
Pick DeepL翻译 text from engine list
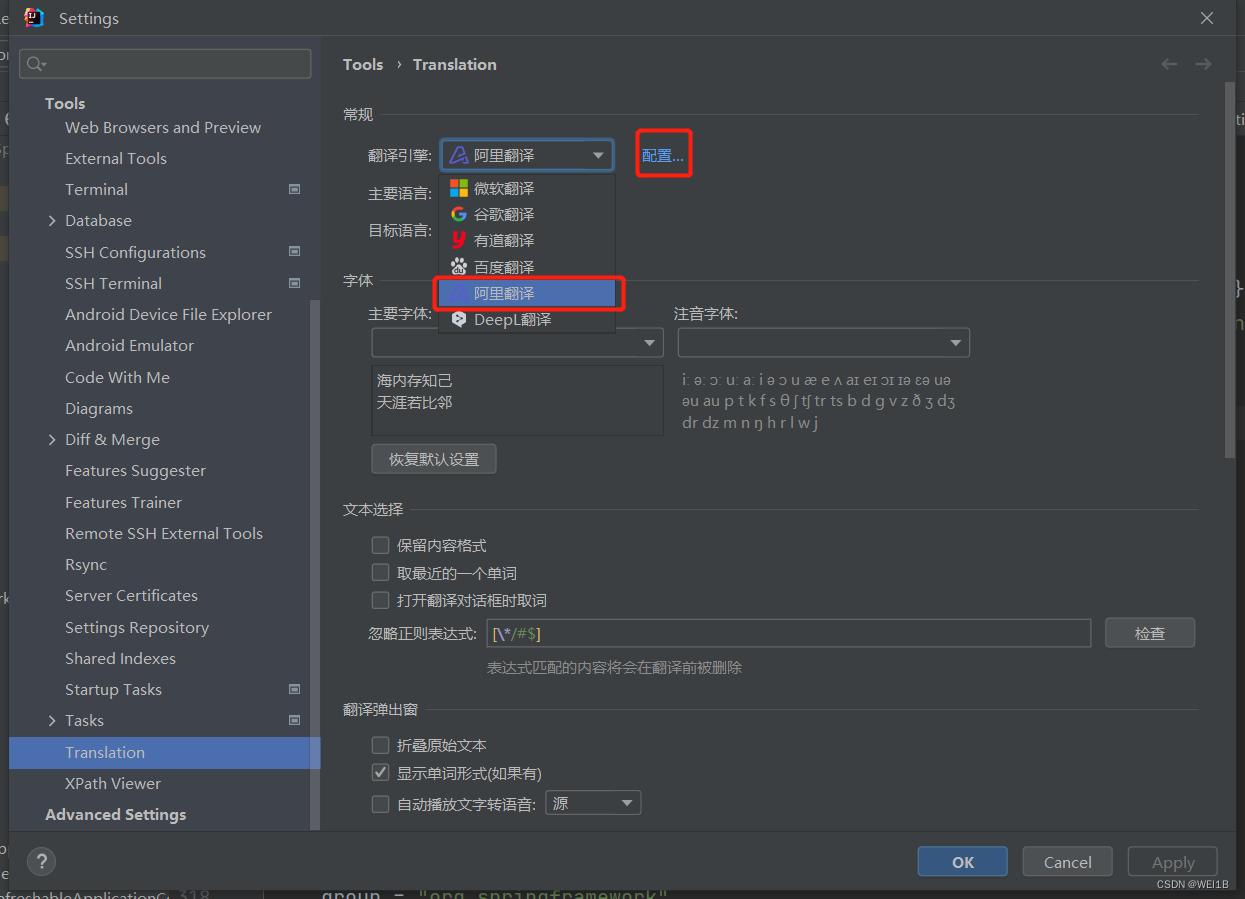512,320
